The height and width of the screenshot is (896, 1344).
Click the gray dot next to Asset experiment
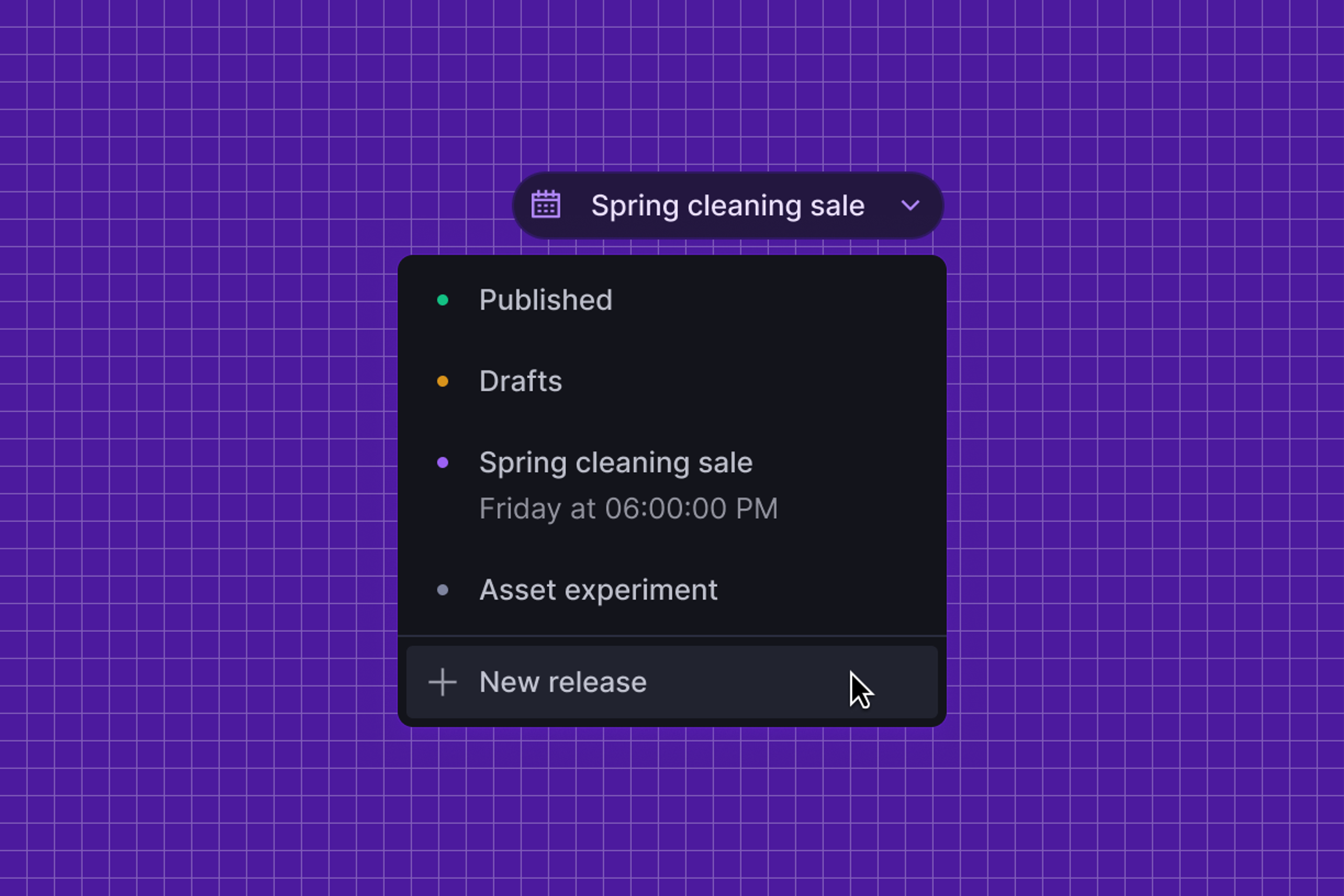pos(442,590)
